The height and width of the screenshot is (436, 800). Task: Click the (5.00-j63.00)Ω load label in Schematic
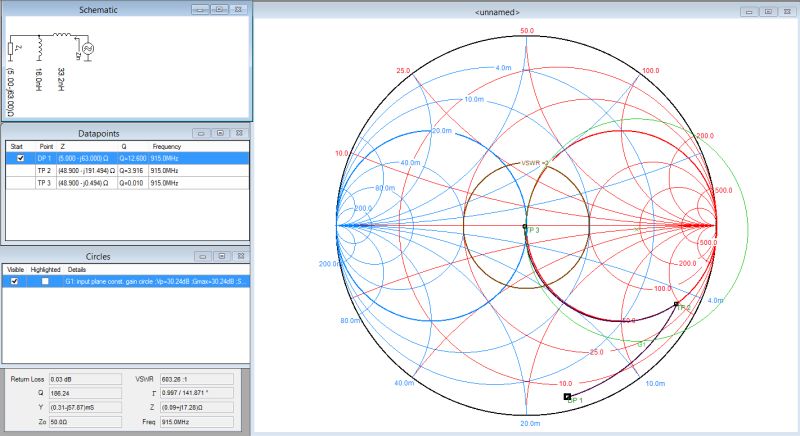11,93
